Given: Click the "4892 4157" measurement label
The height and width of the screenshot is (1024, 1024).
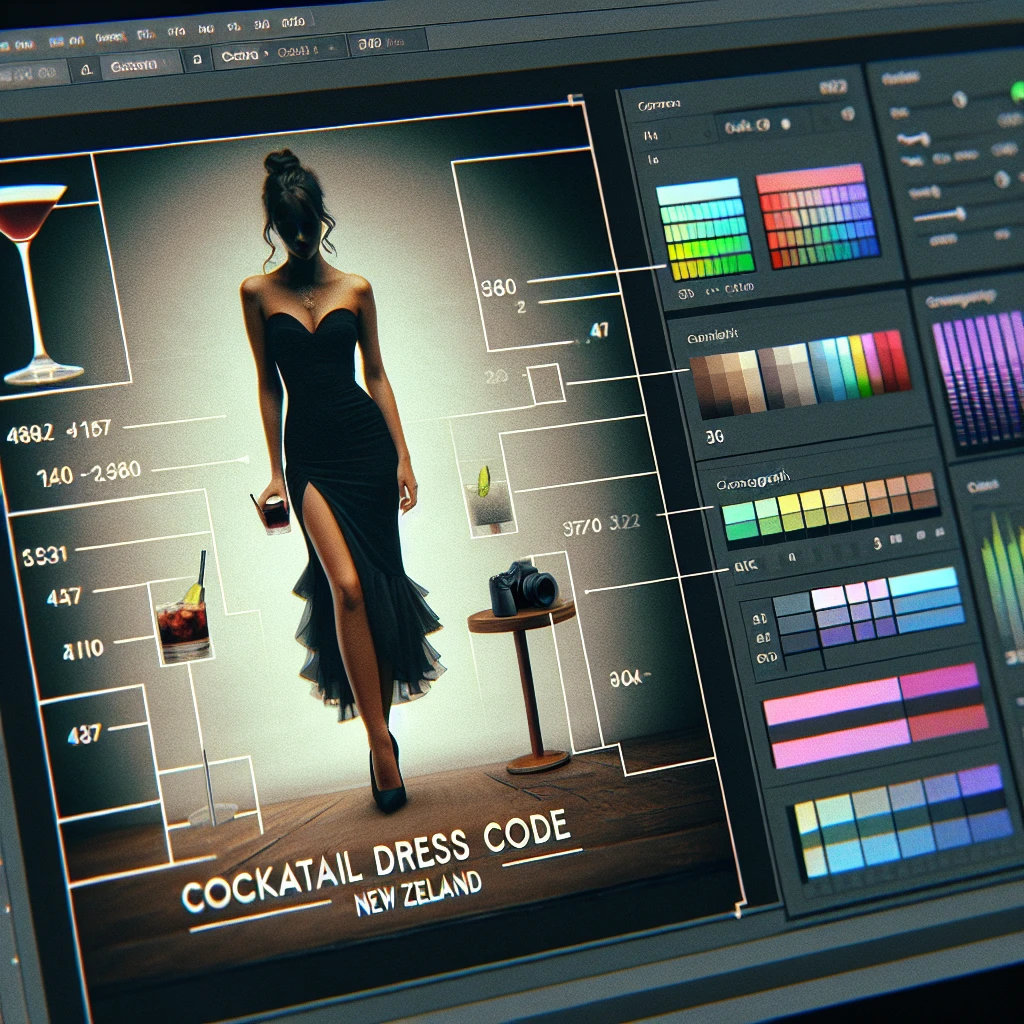Looking at the screenshot, I should pyautogui.click(x=59, y=432).
